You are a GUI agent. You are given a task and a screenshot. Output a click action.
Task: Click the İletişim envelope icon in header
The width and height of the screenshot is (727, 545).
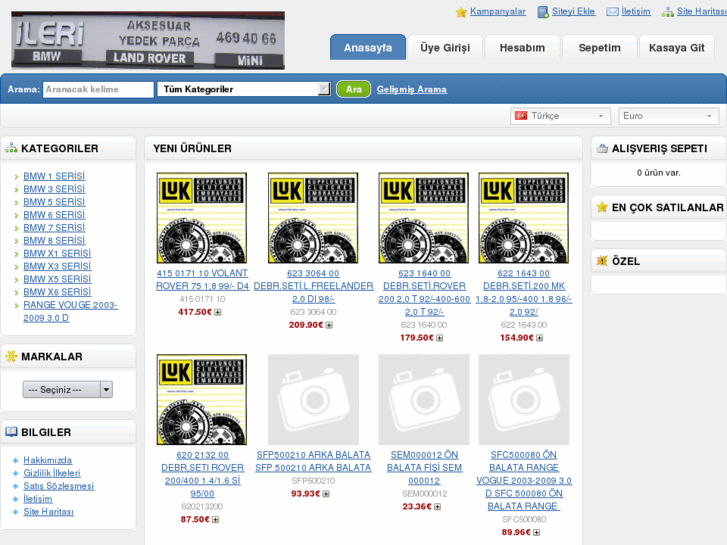[x=612, y=12]
